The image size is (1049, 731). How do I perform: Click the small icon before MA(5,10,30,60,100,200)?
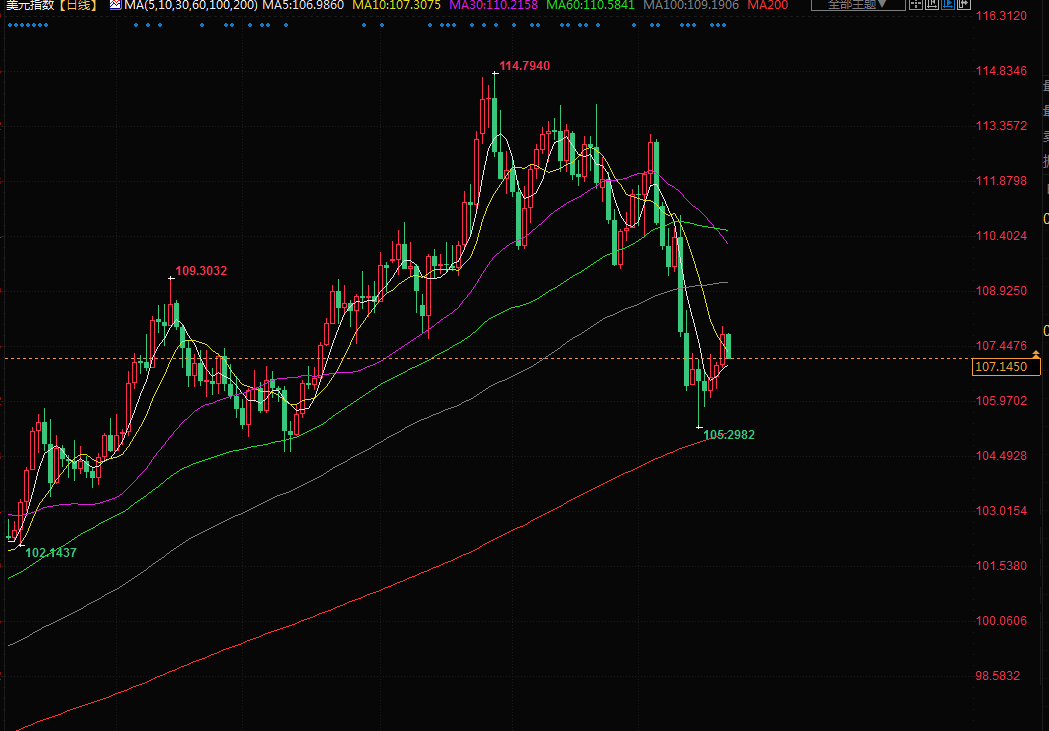tap(115, 6)
